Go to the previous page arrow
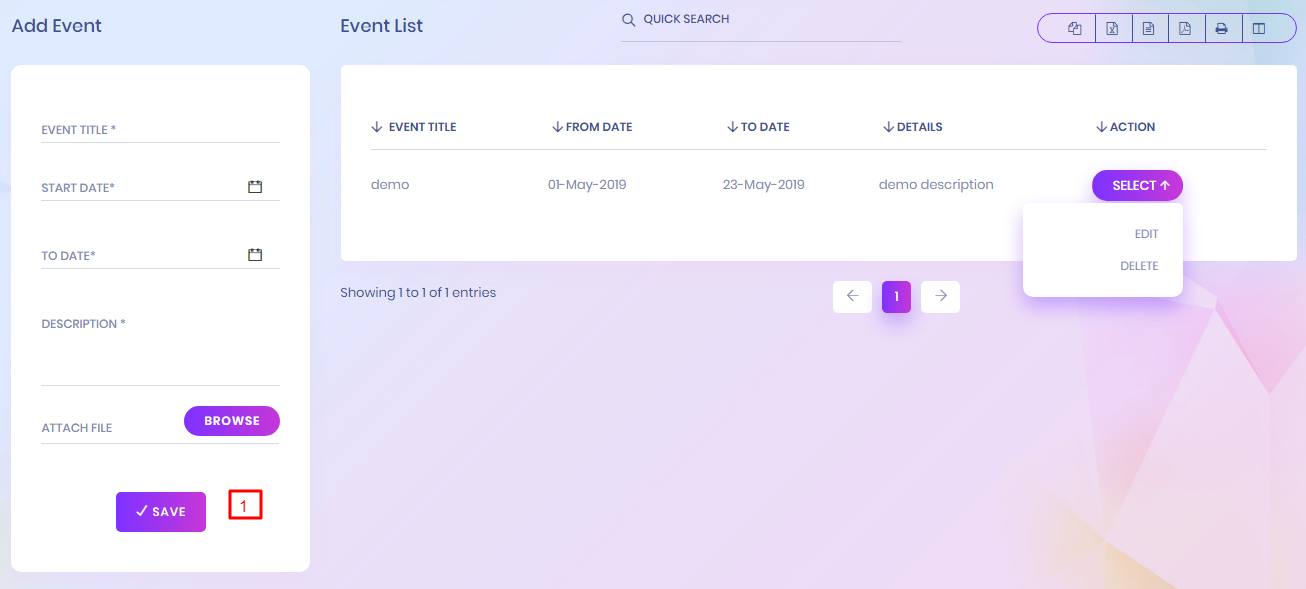 (x=852, y=296)
